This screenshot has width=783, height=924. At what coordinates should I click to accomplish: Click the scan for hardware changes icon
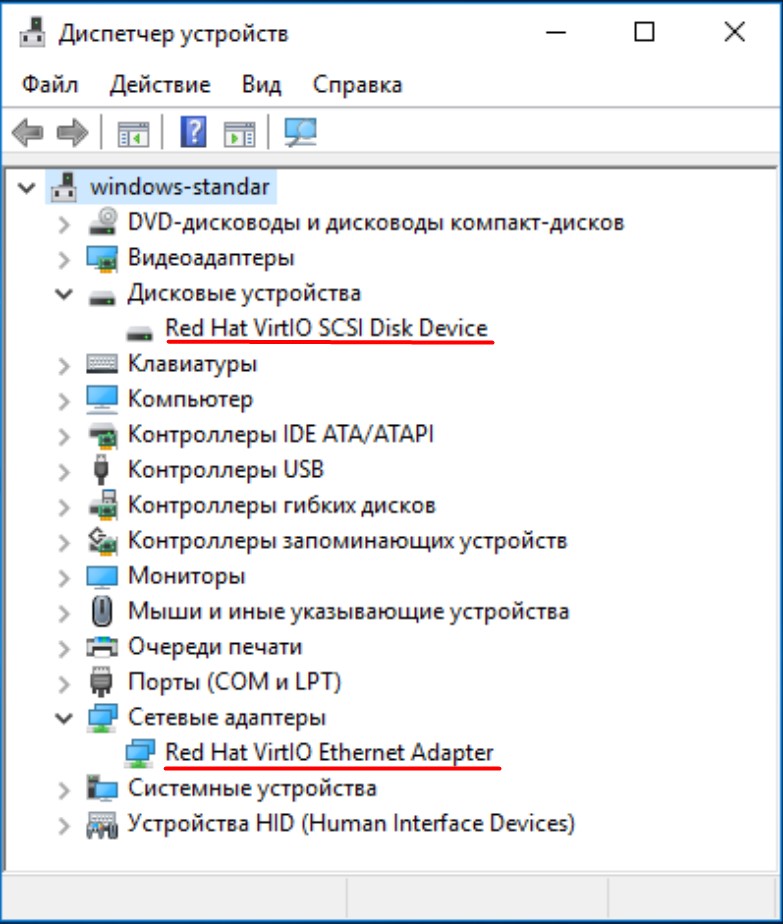coord(299,132)
